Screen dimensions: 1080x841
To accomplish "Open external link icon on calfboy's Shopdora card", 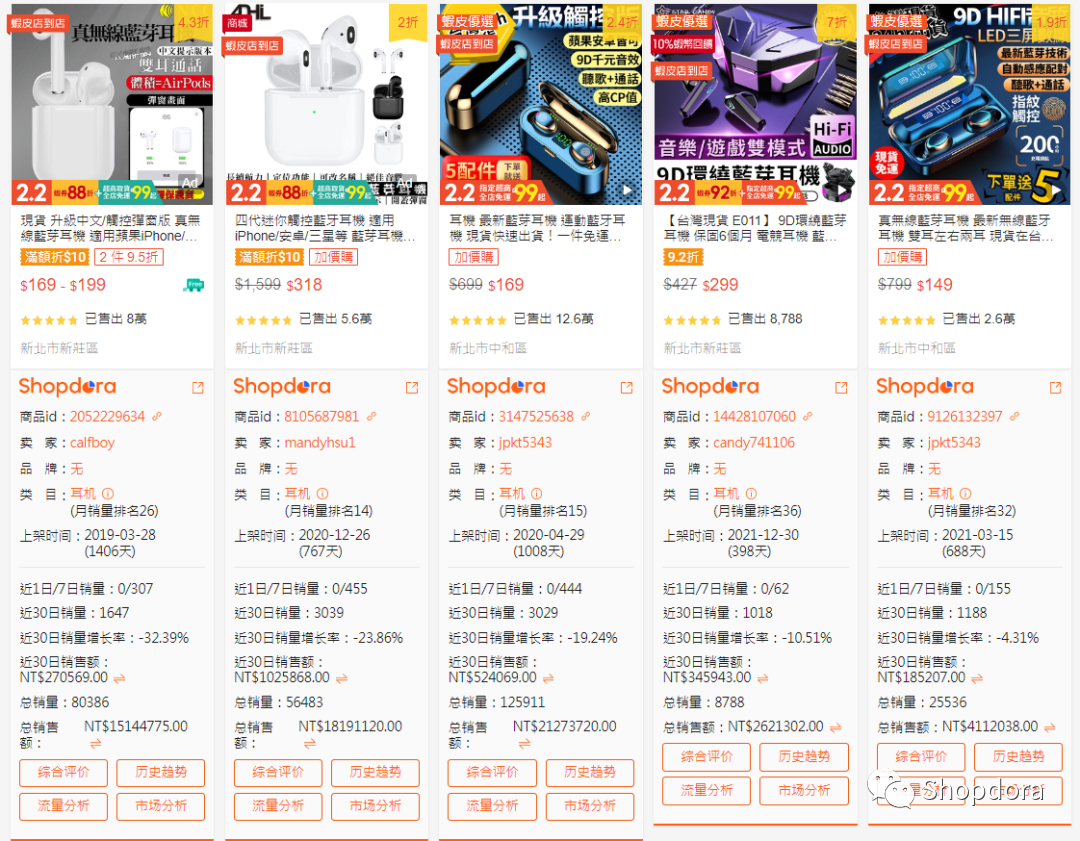I will 198,388.
